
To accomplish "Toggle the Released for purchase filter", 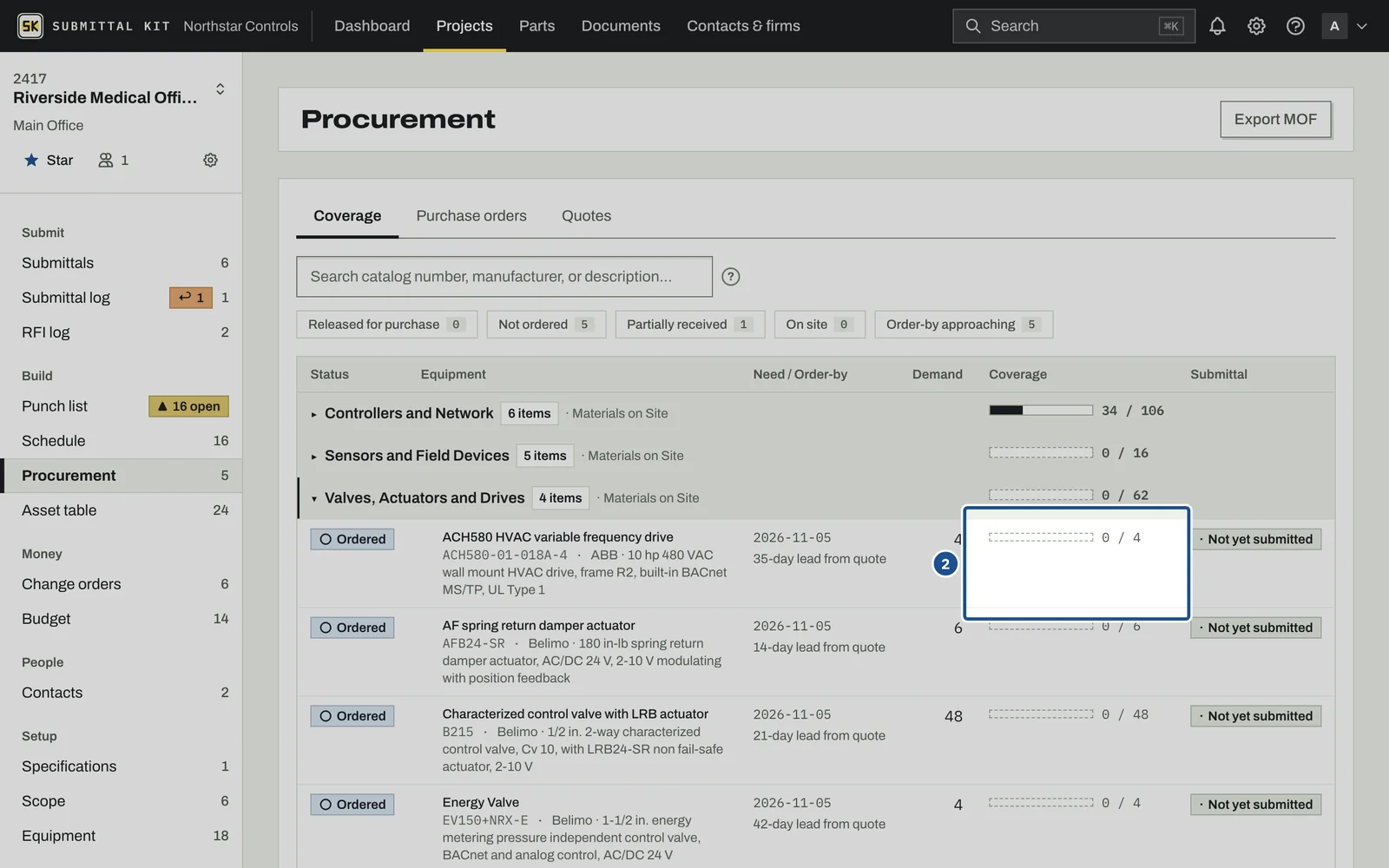I will point(386,324).
